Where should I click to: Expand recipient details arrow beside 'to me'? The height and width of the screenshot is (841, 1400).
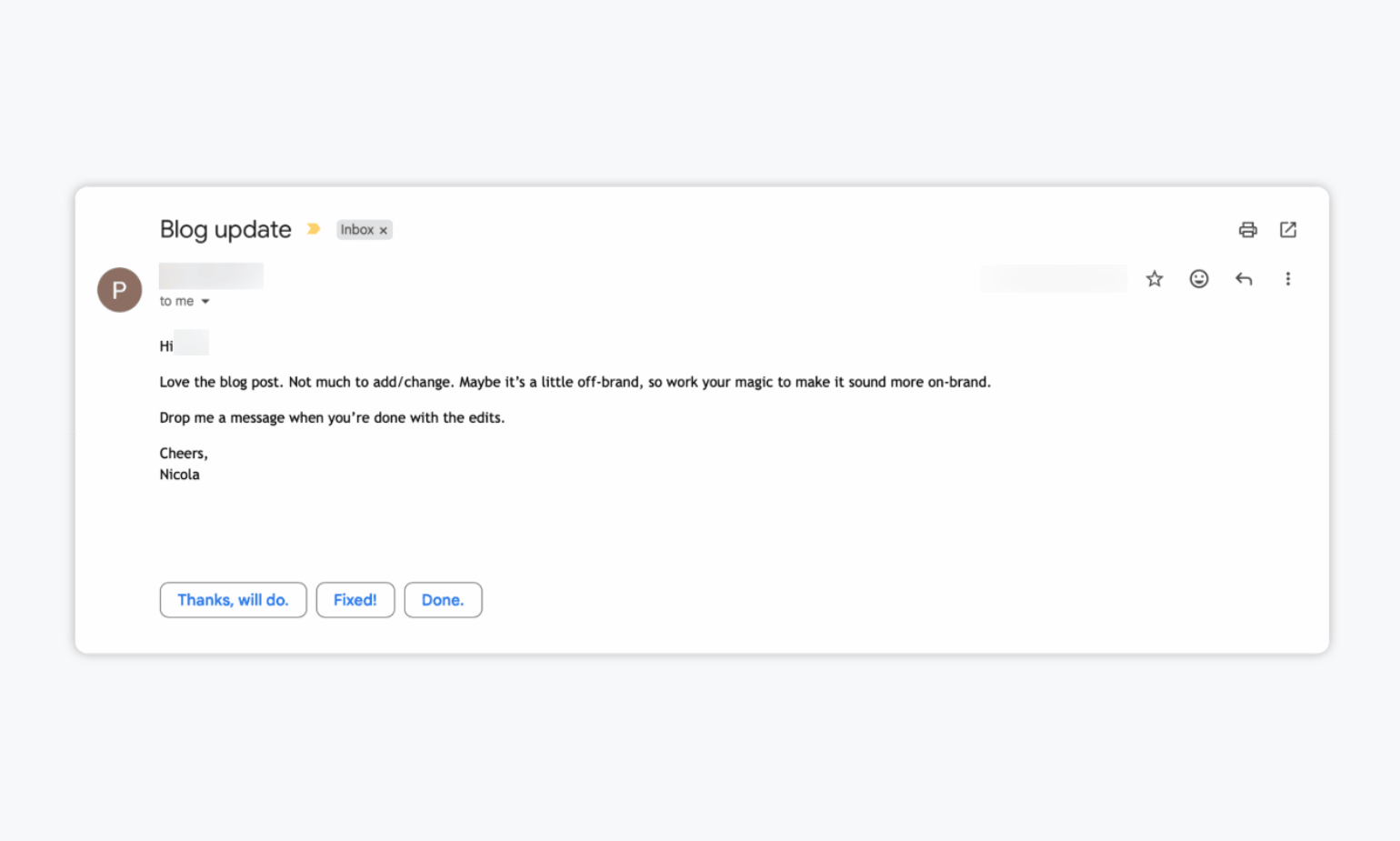coord(205,302)
